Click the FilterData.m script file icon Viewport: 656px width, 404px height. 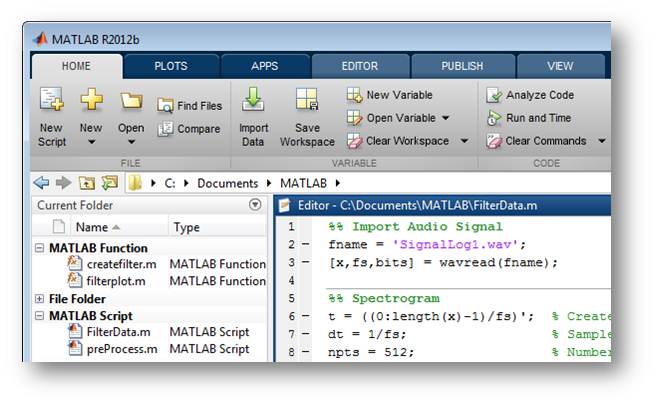click(x=75, y=331)
